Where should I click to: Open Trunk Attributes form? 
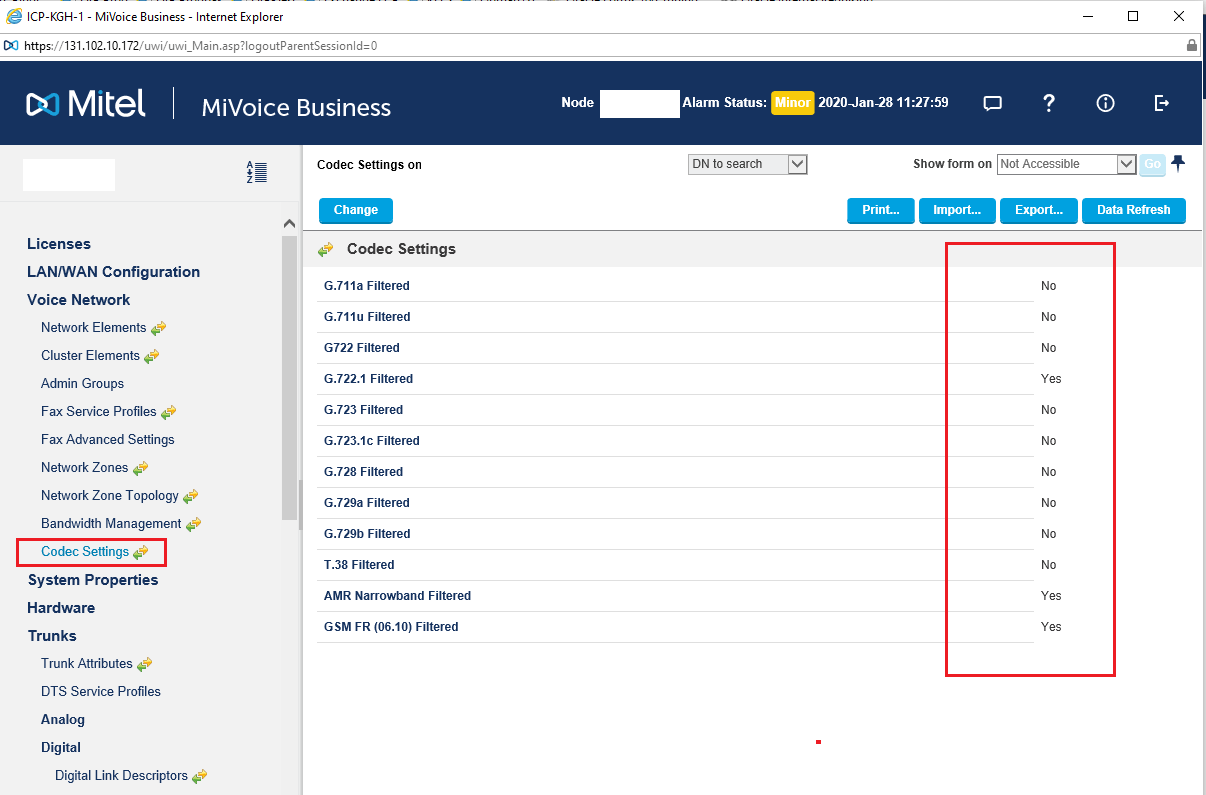[87, 664]
